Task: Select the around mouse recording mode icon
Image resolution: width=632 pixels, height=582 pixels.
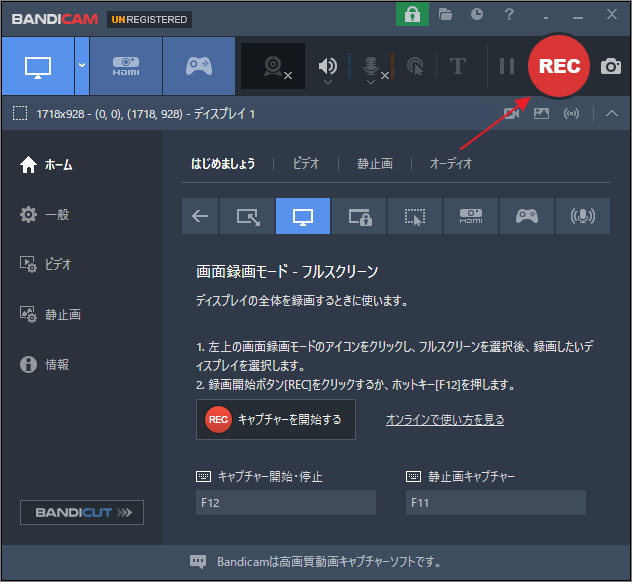Action: [x=415, y=216]
